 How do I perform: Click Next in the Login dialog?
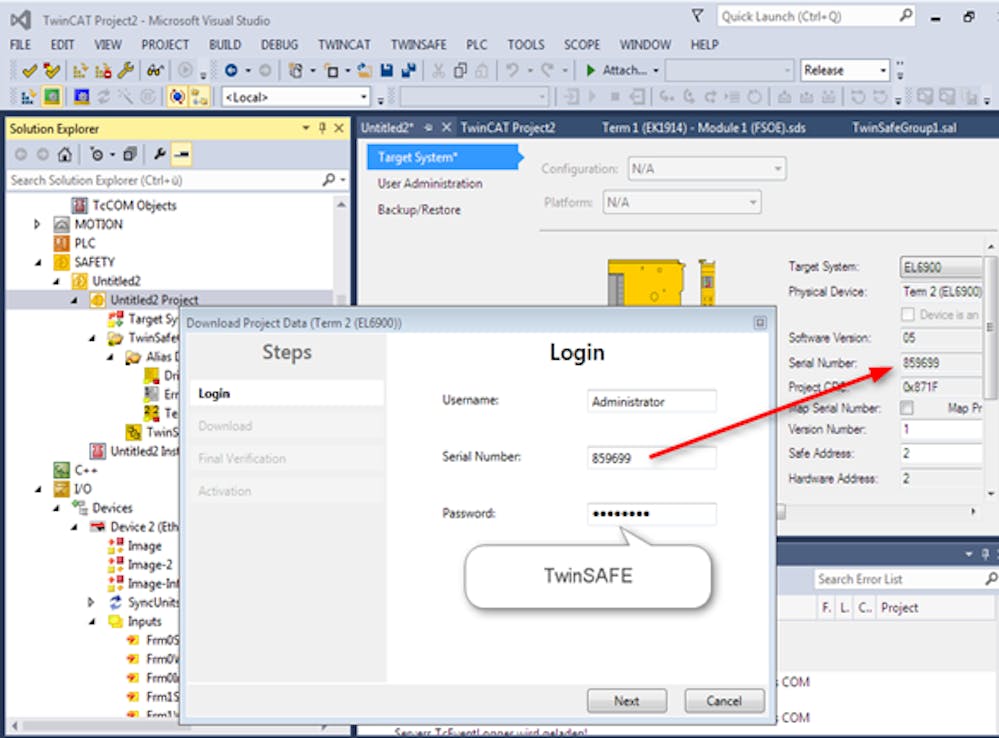[x=627, y=701]
